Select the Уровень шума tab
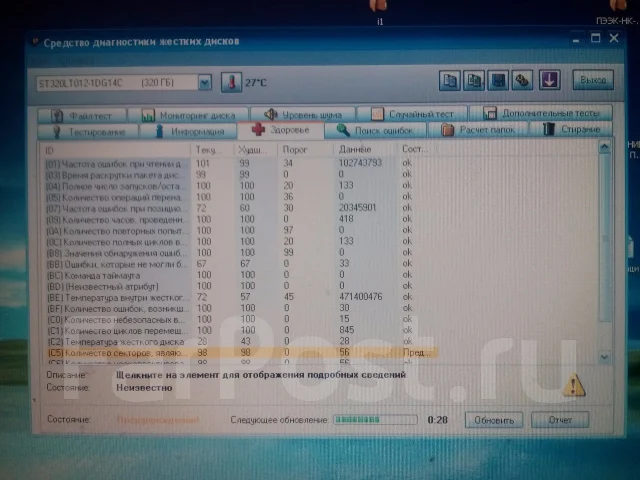Screen dimensions: 640x480 point(303,115)
